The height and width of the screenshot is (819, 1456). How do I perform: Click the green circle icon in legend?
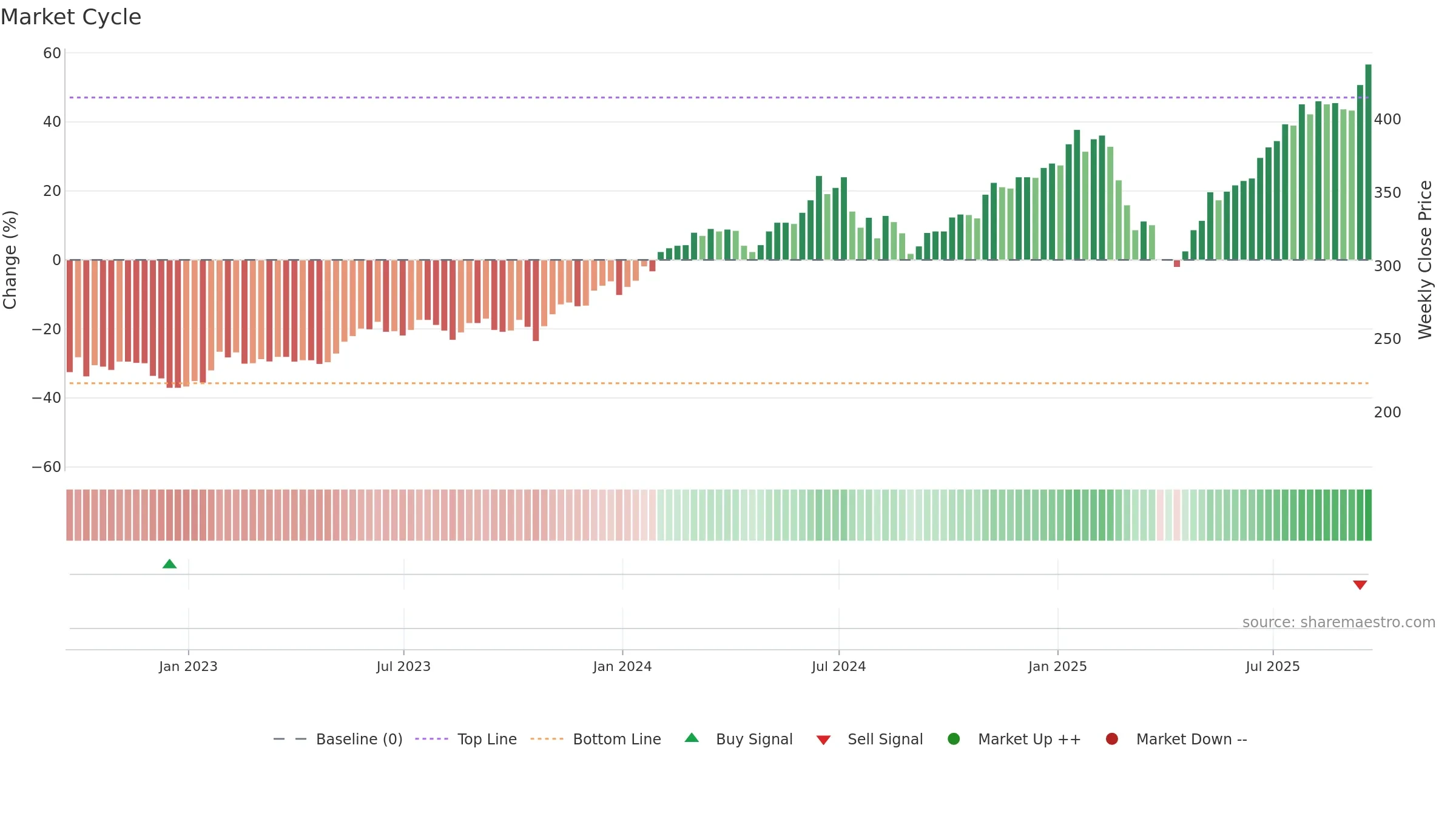[954, 739]
